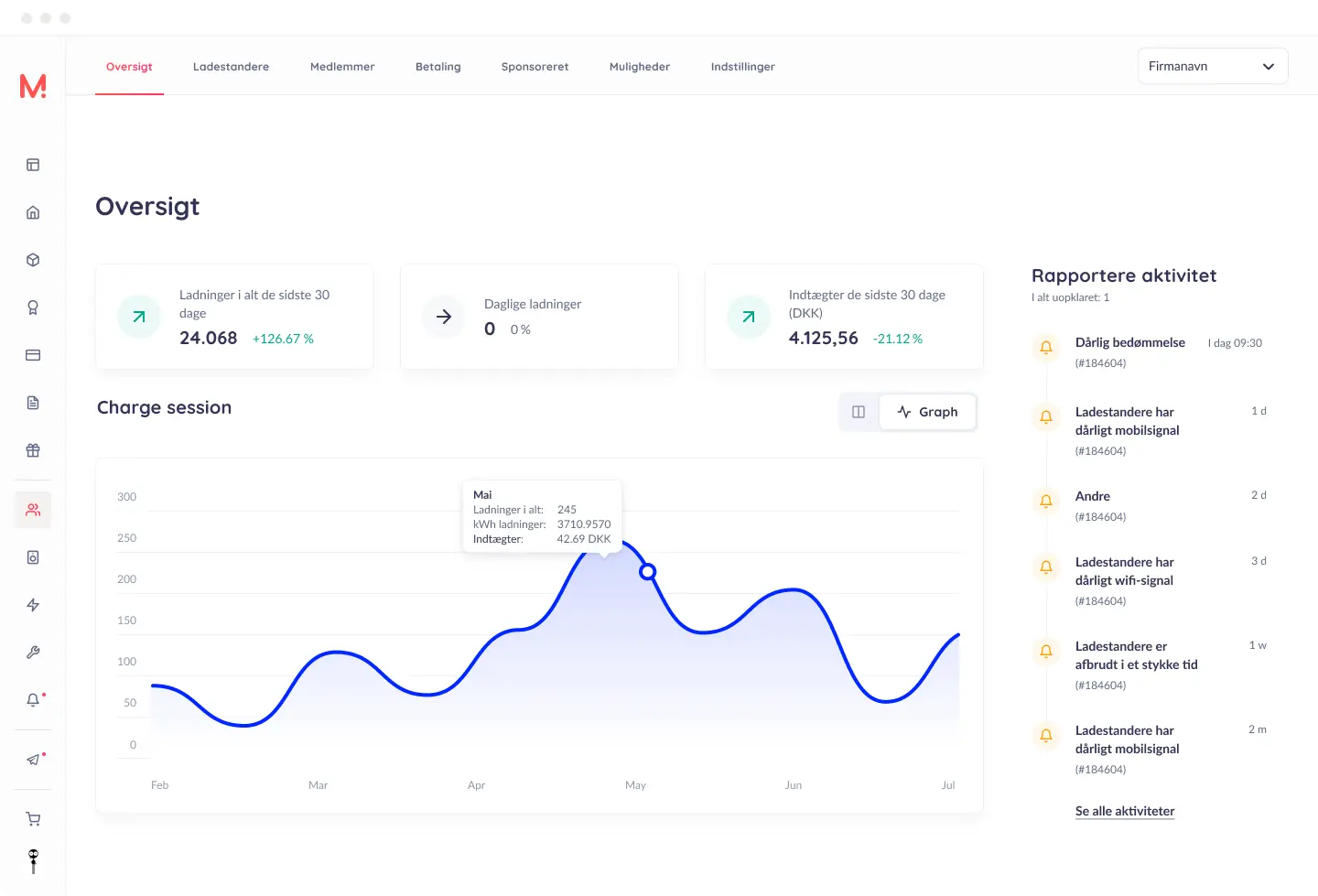1318x896 pixels.
Task: Click 'I alt uopklaret: 1' text
Action: [x=1070, y=297]
